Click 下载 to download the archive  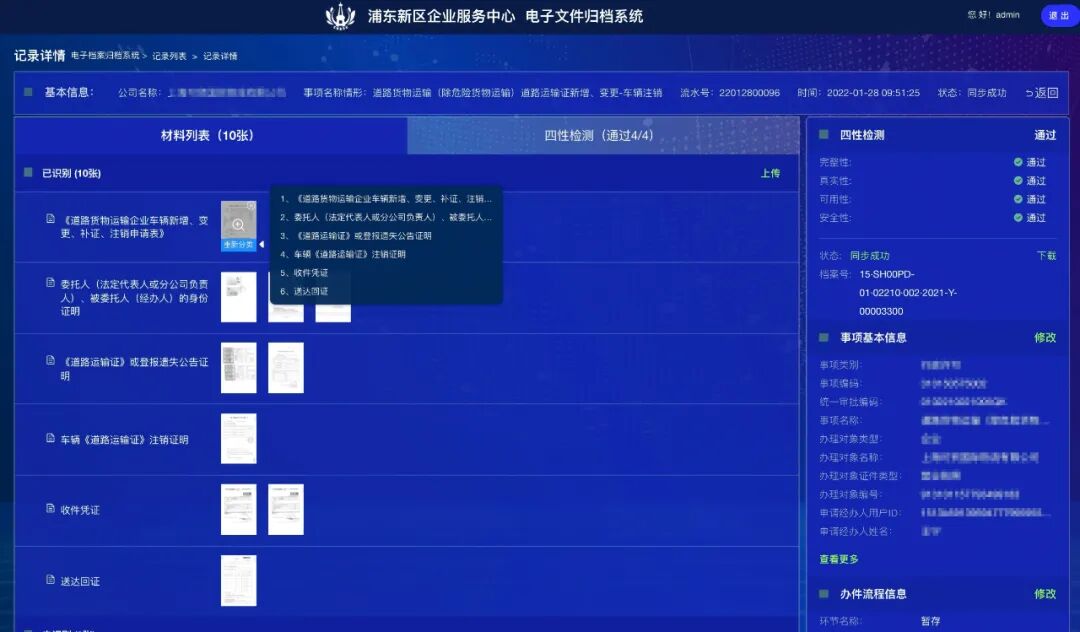coord(1046,256)
